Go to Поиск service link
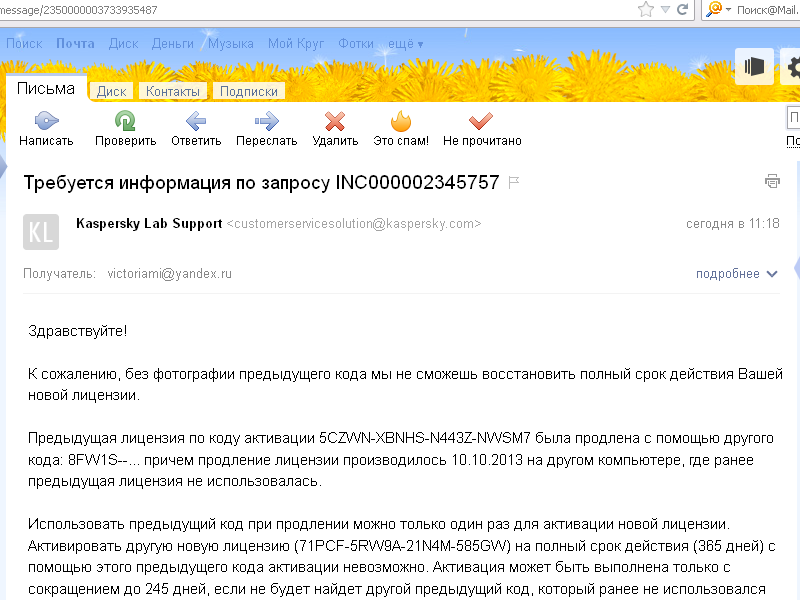This screenshot has width=800, height=600. pyautogui.click(x=24, y=44)
